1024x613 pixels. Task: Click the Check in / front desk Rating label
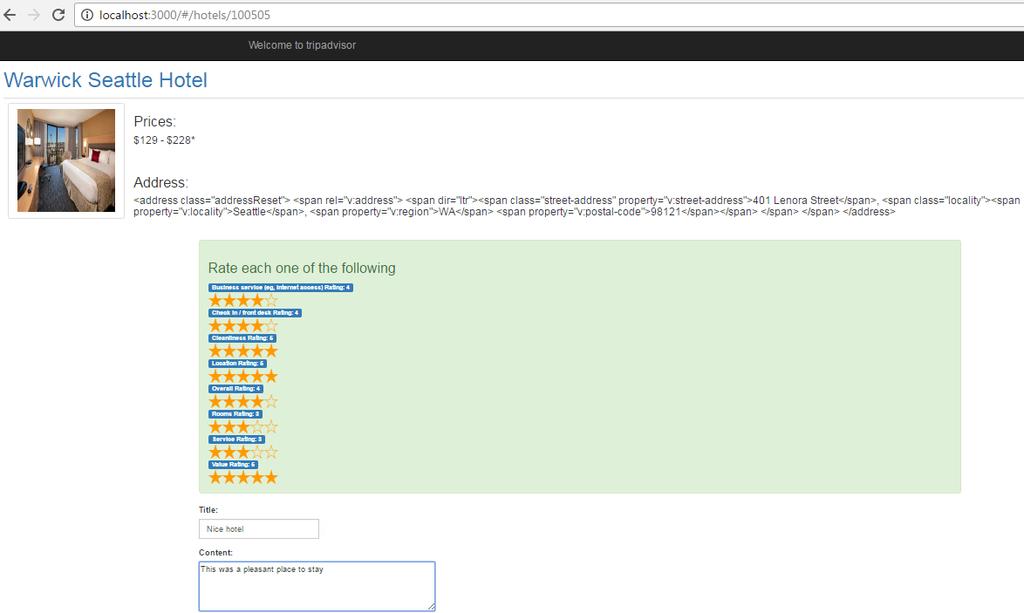255,313
